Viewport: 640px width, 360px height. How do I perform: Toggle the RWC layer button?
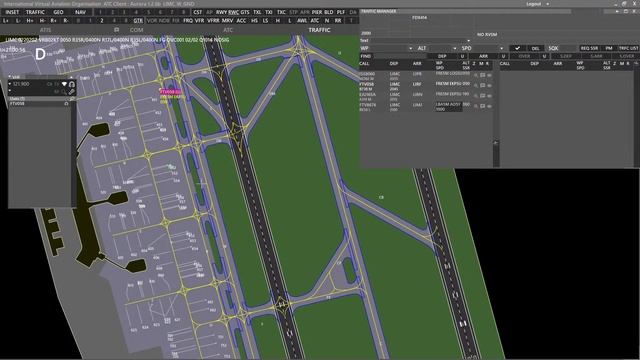tap(233, 12)
